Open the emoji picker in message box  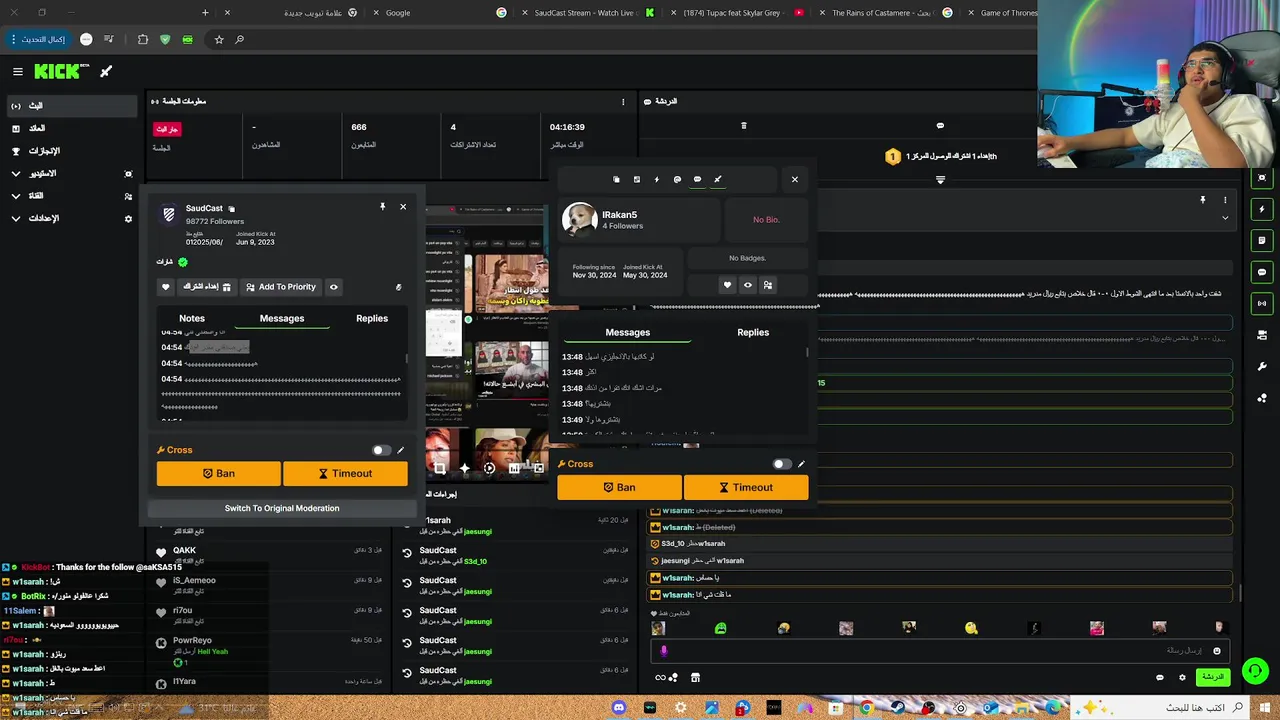tap(1217, 651)
